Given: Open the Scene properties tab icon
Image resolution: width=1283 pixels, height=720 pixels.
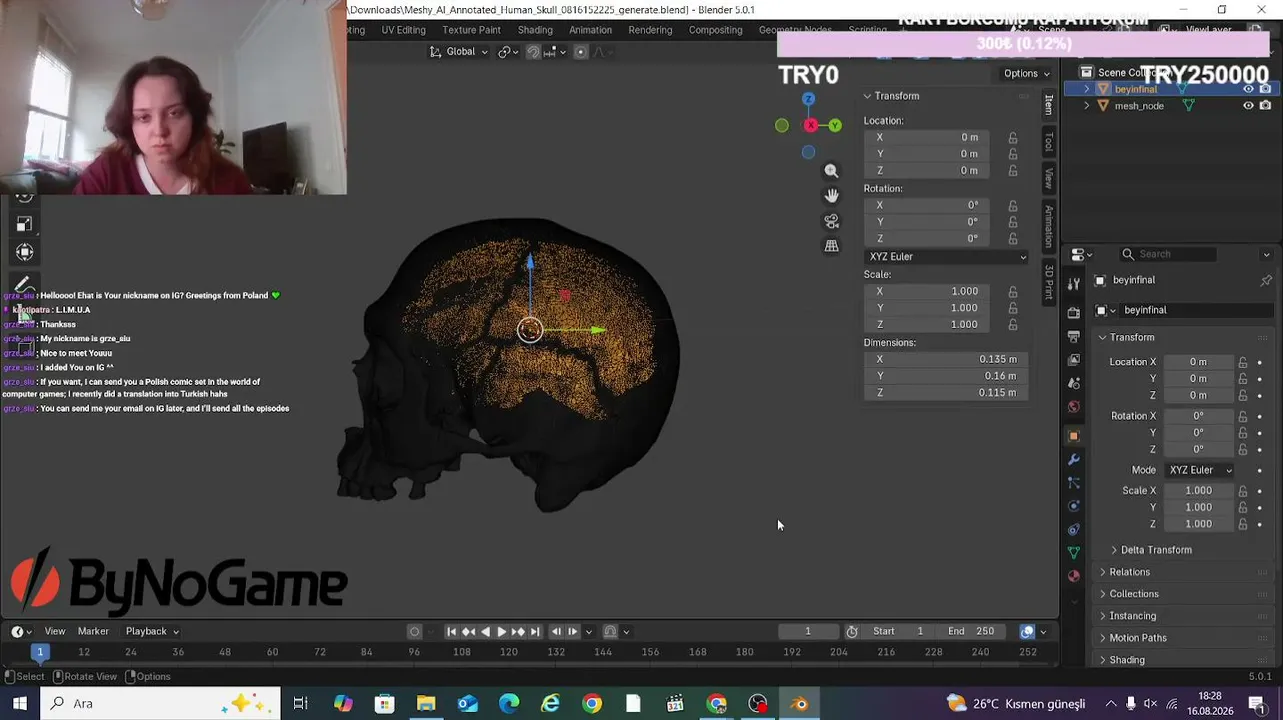Looking at the screenshot, I should pos(1074,384).
